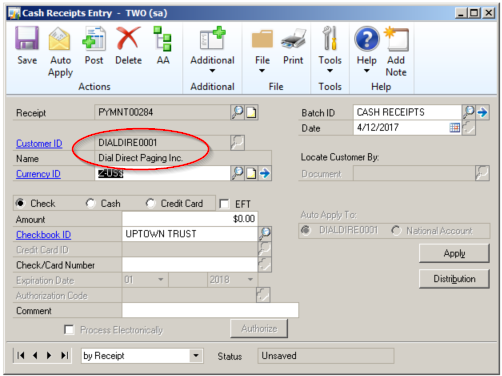This screenshot has height=376, width=502.
Task: Open Locate Customer By Document lookup icon
Action: (x=482, y=173)
